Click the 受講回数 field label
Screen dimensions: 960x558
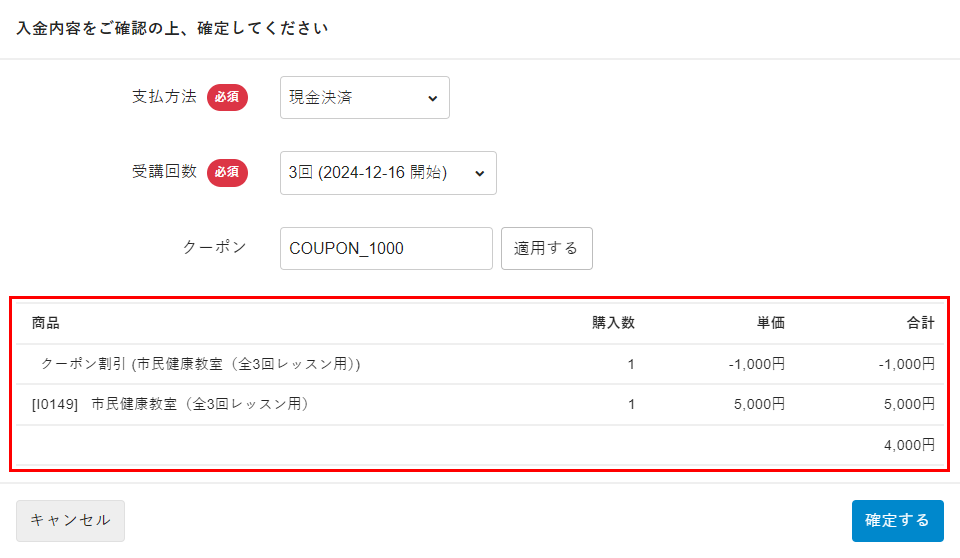tap(164, 173)
